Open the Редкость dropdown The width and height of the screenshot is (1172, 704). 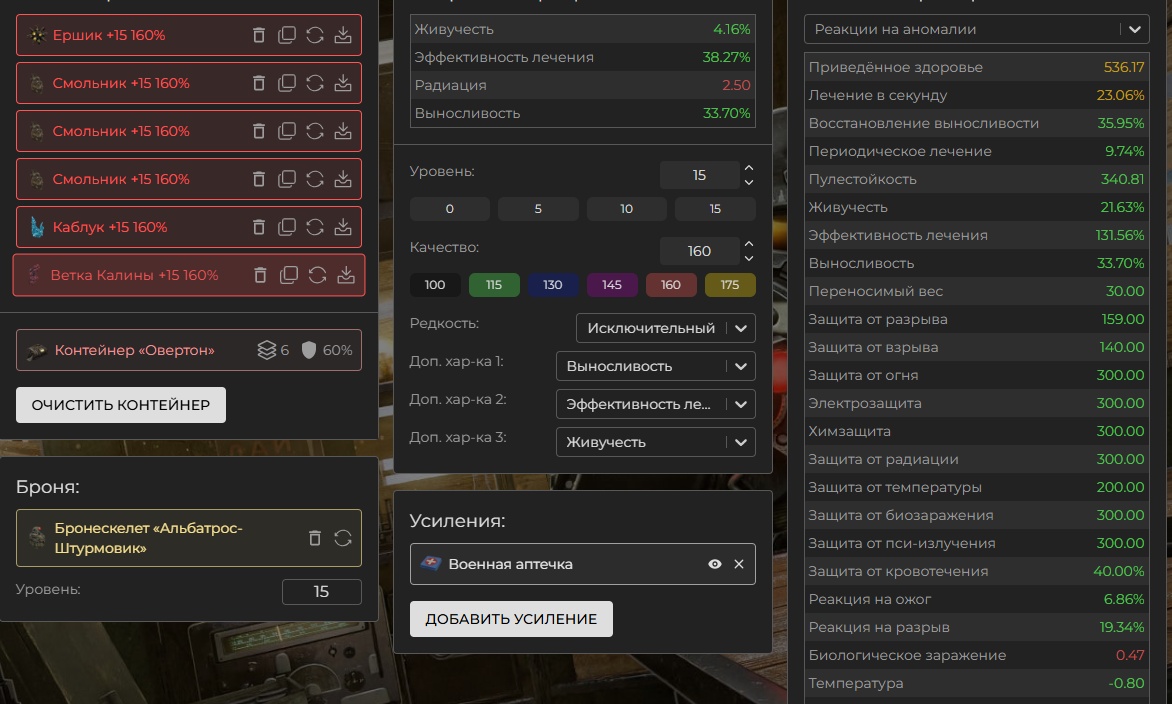point(665,328)
